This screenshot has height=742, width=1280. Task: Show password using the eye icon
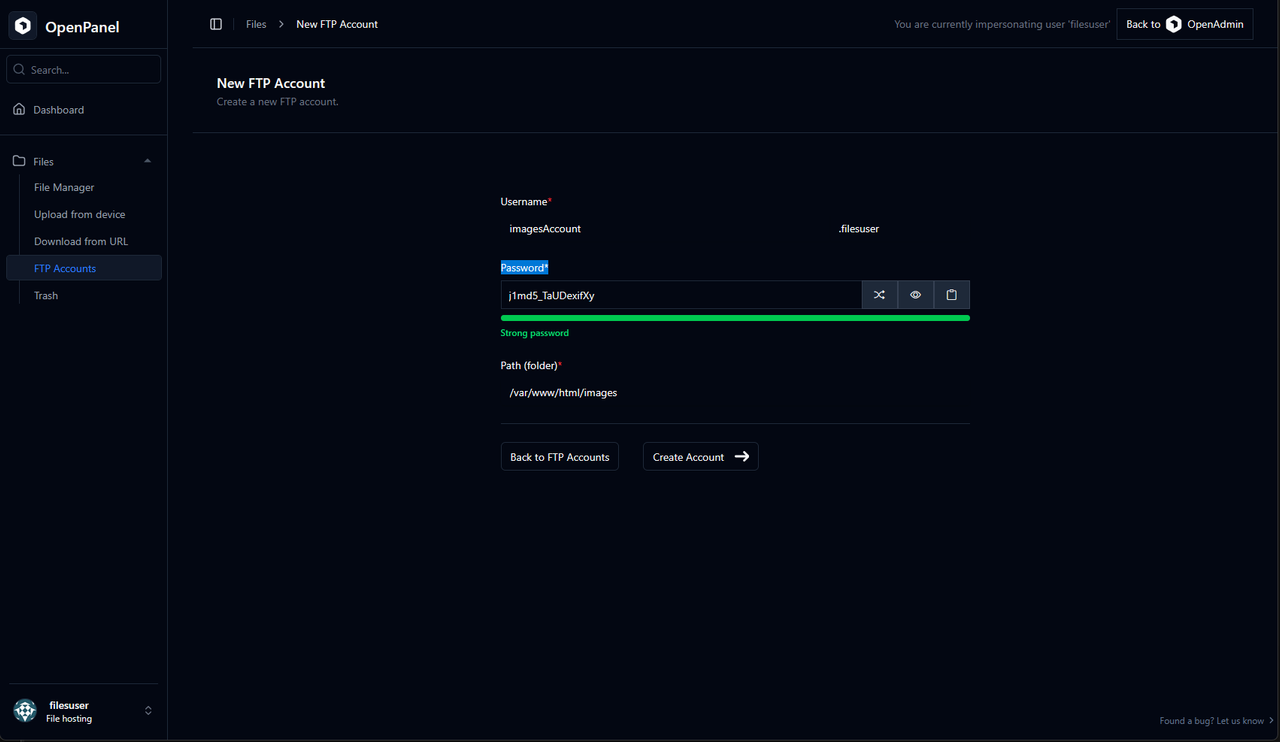pos(915,295)
